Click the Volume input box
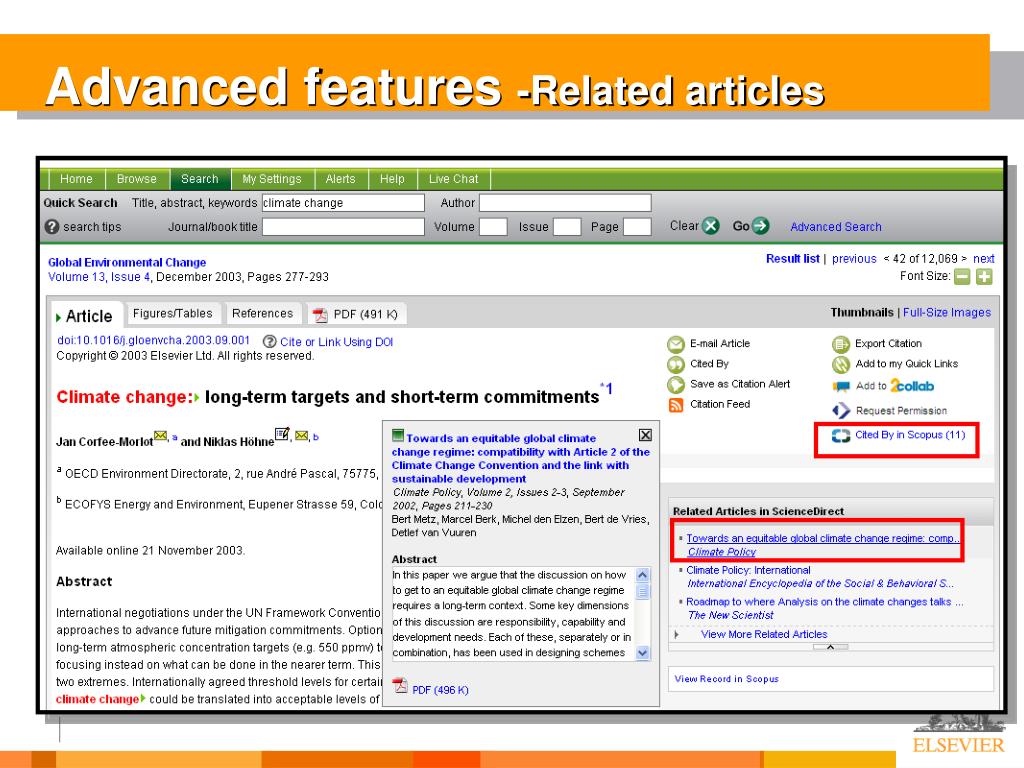 [493, 227]
